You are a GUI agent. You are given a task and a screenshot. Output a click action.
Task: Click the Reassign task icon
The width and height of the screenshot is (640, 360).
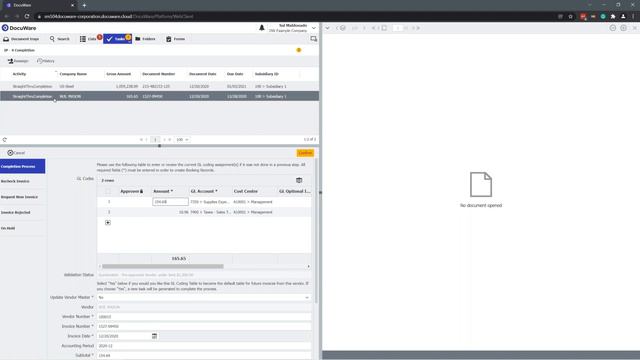click(18, 61)
